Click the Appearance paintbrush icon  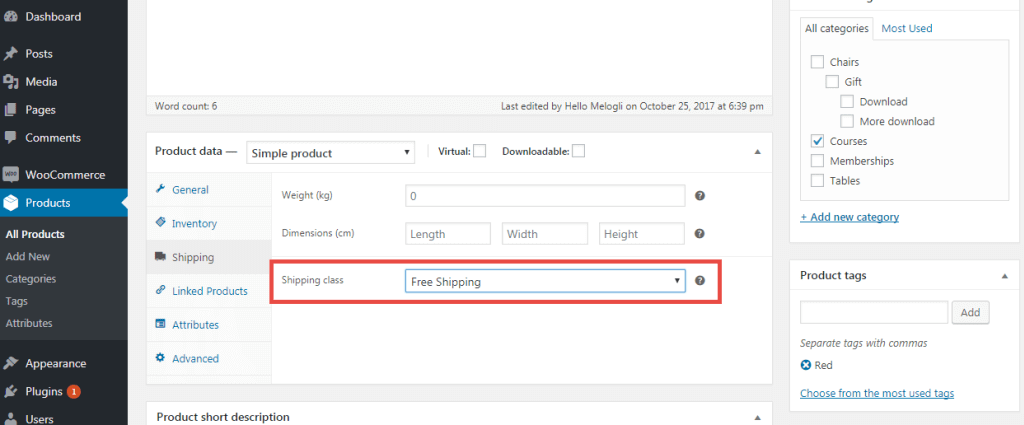click(x=10, y=364)
